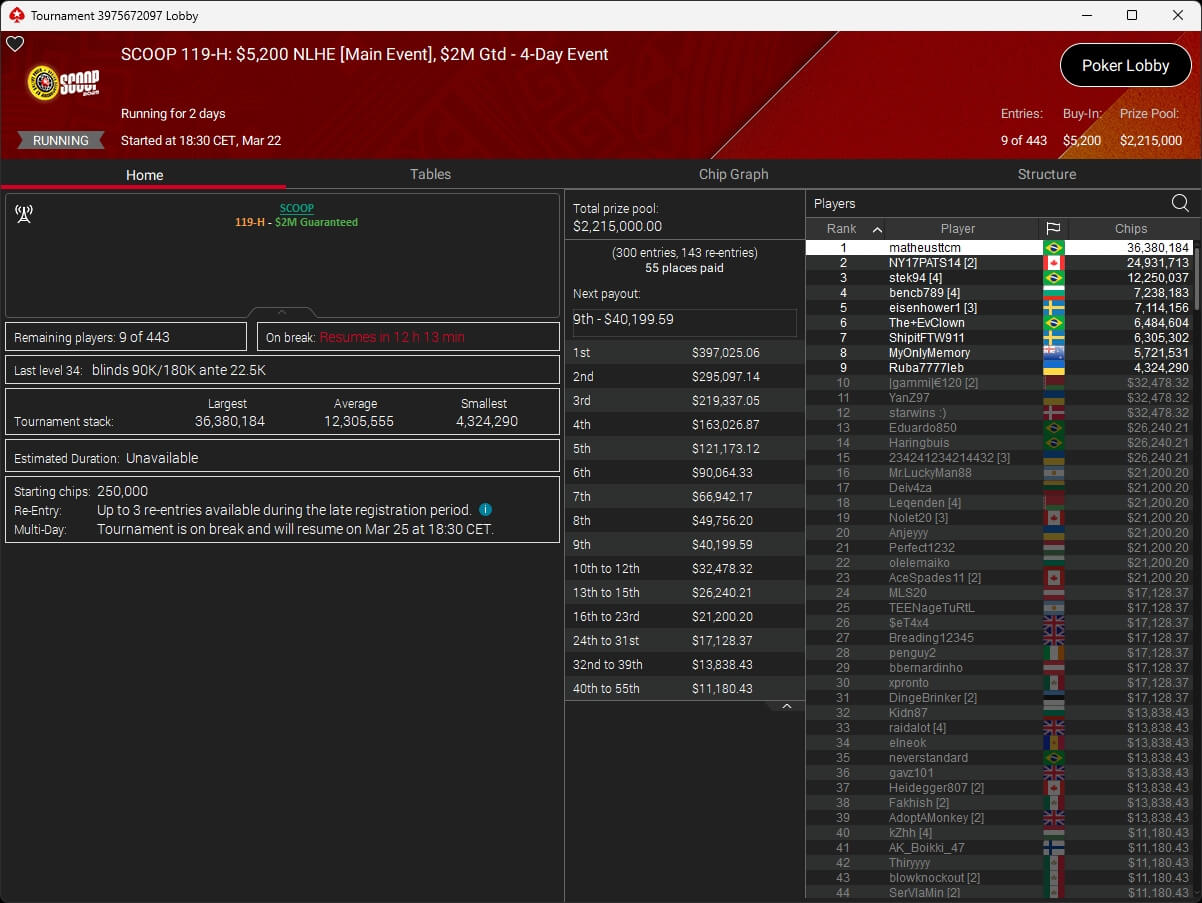Click the re-entry info icon
This screenshot has width=1202, height=903.
click(485, 510)
